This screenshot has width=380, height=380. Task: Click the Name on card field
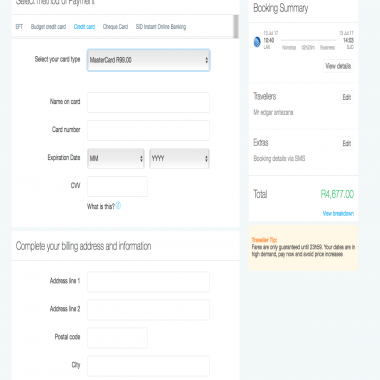[149, 102]
